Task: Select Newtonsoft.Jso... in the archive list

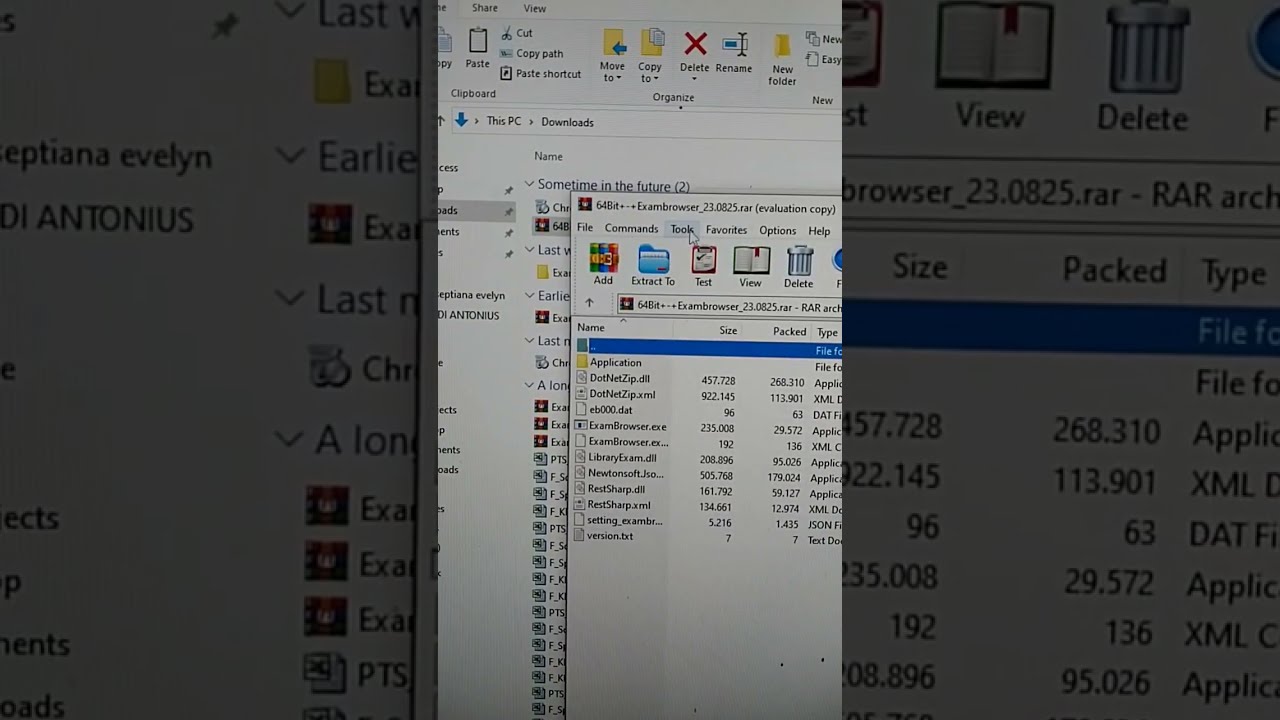Action: coord(625,474)
